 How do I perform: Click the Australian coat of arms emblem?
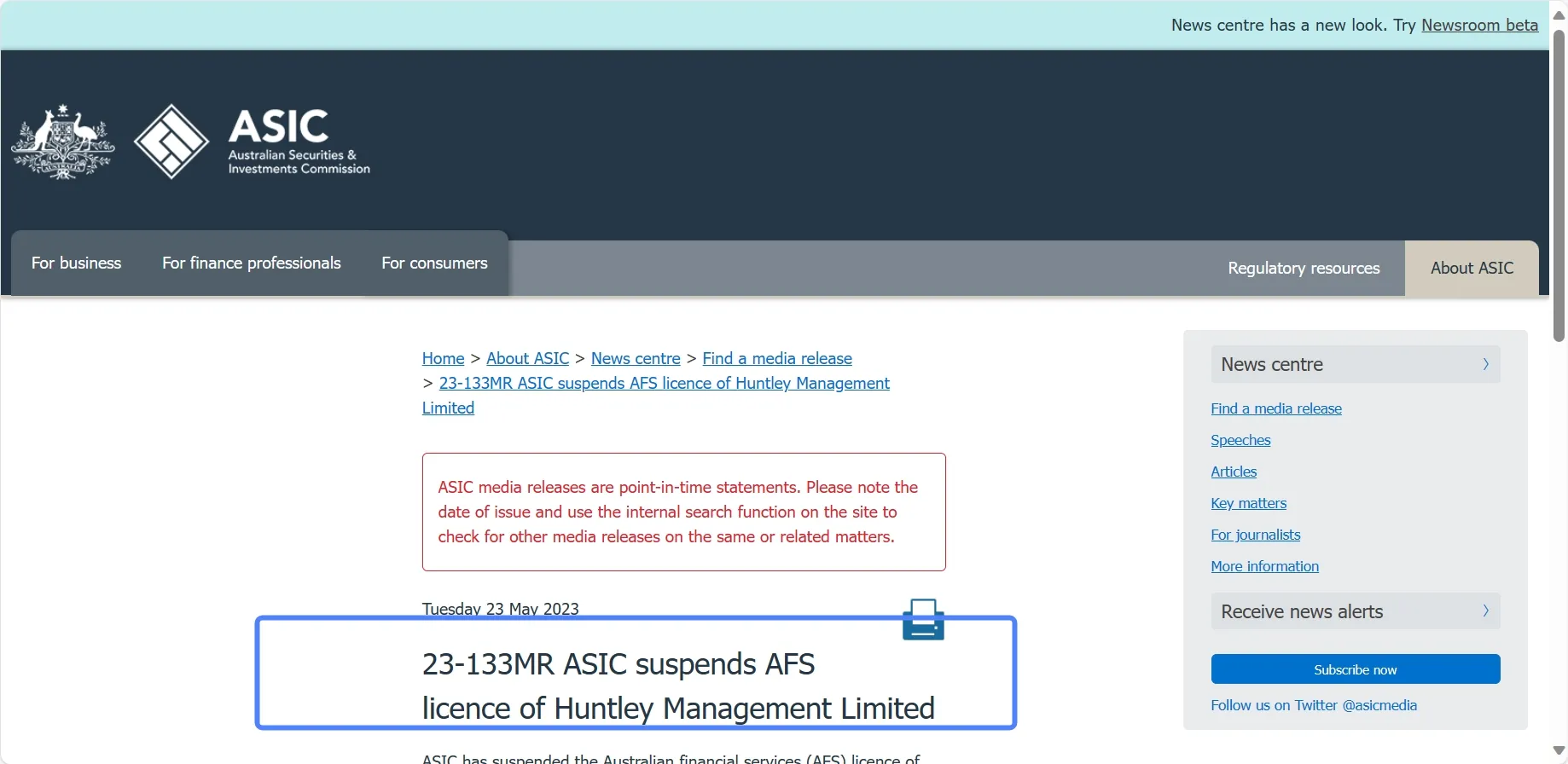coord(63,142)
